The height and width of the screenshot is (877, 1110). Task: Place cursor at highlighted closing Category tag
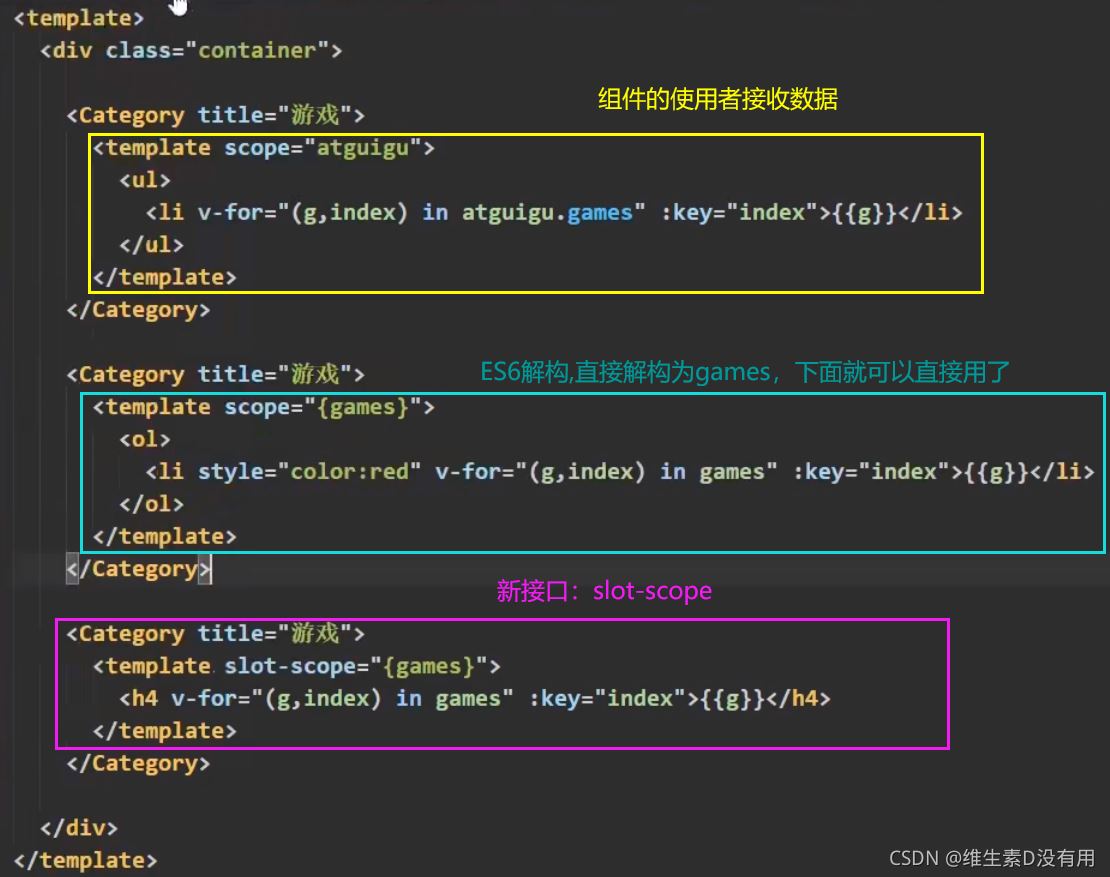click(x=139, y=569)
